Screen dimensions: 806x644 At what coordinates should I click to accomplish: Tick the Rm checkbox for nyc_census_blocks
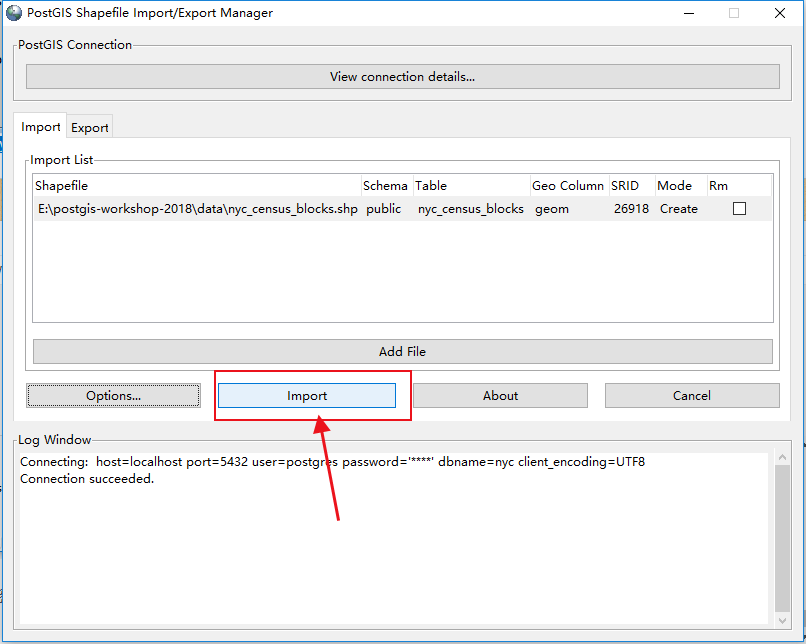point(739,209)
